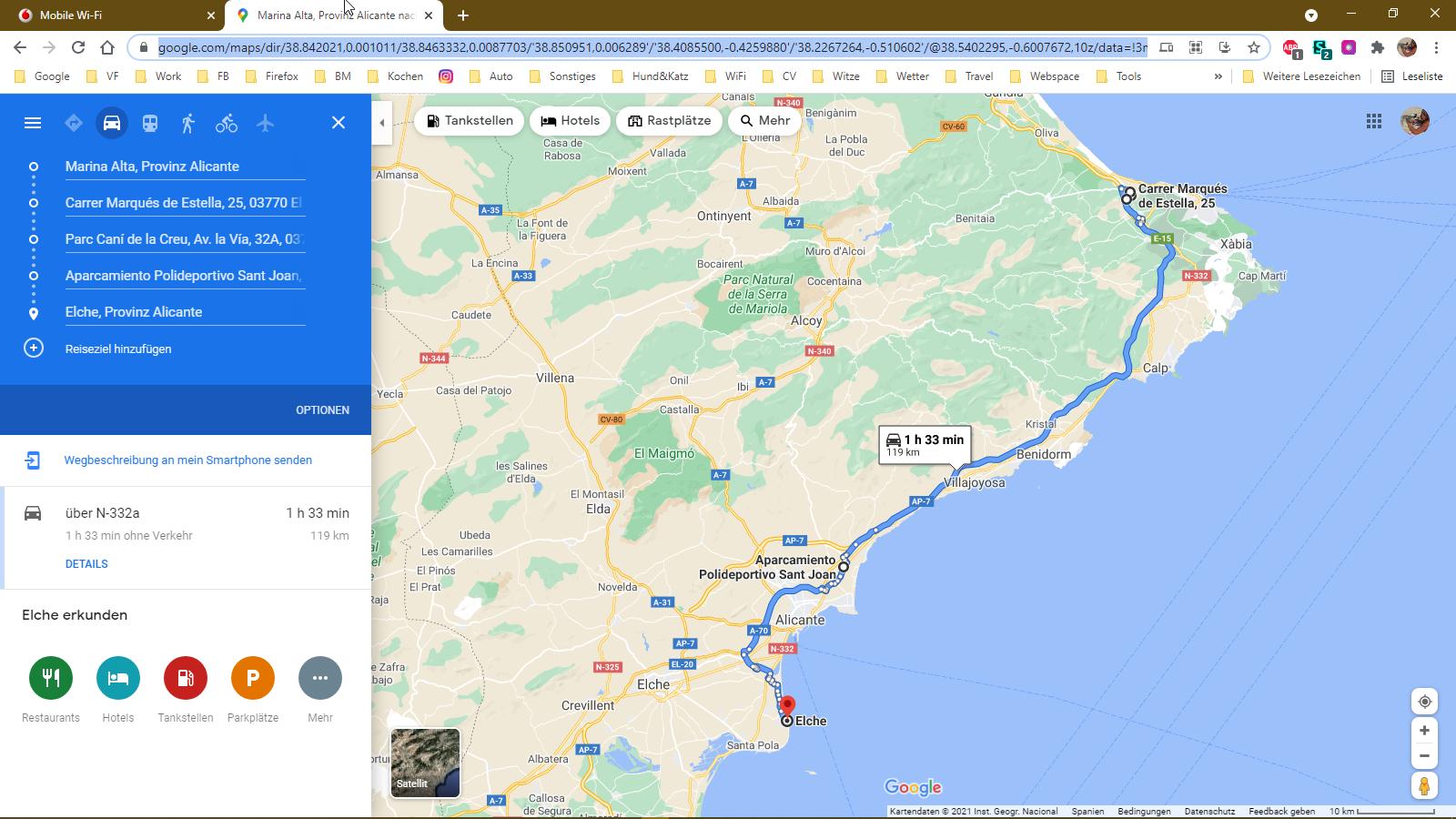Explore Parkplätze in Elche
Image resolution: width=1456 pixels, height=819 pixels.
(x=253, y=678)
